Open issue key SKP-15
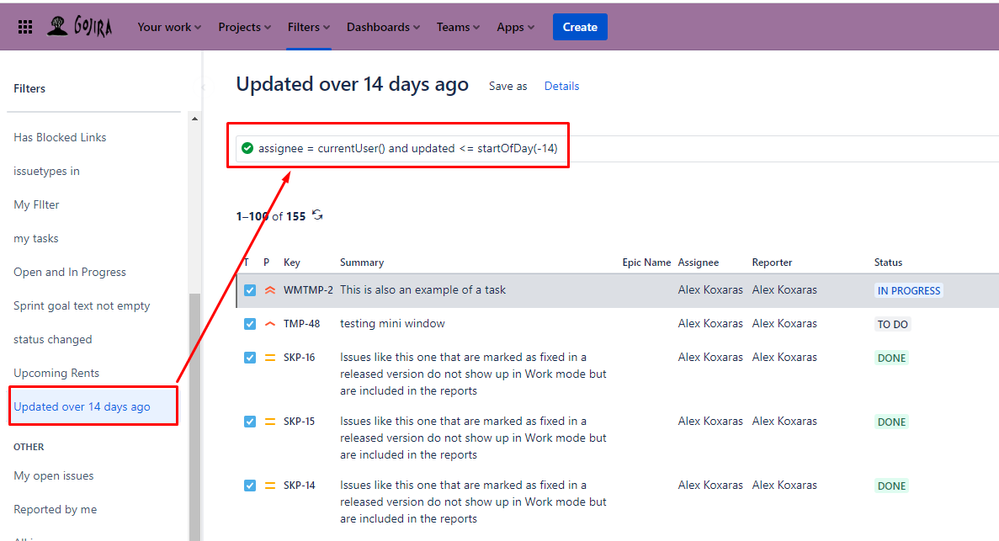This screenshot has width=999, height=541. pyautogui.click(x=299, y=421)
